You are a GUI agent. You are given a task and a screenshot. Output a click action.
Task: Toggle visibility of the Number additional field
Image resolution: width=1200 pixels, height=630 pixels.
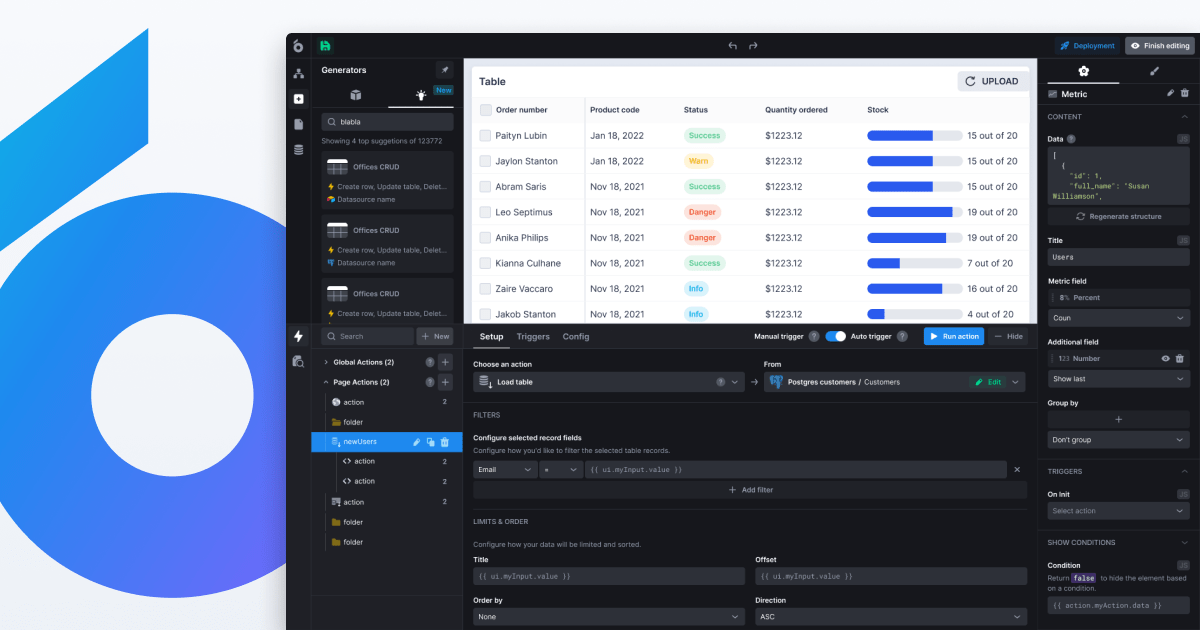pyautogui.click(x=1165, y=358)
